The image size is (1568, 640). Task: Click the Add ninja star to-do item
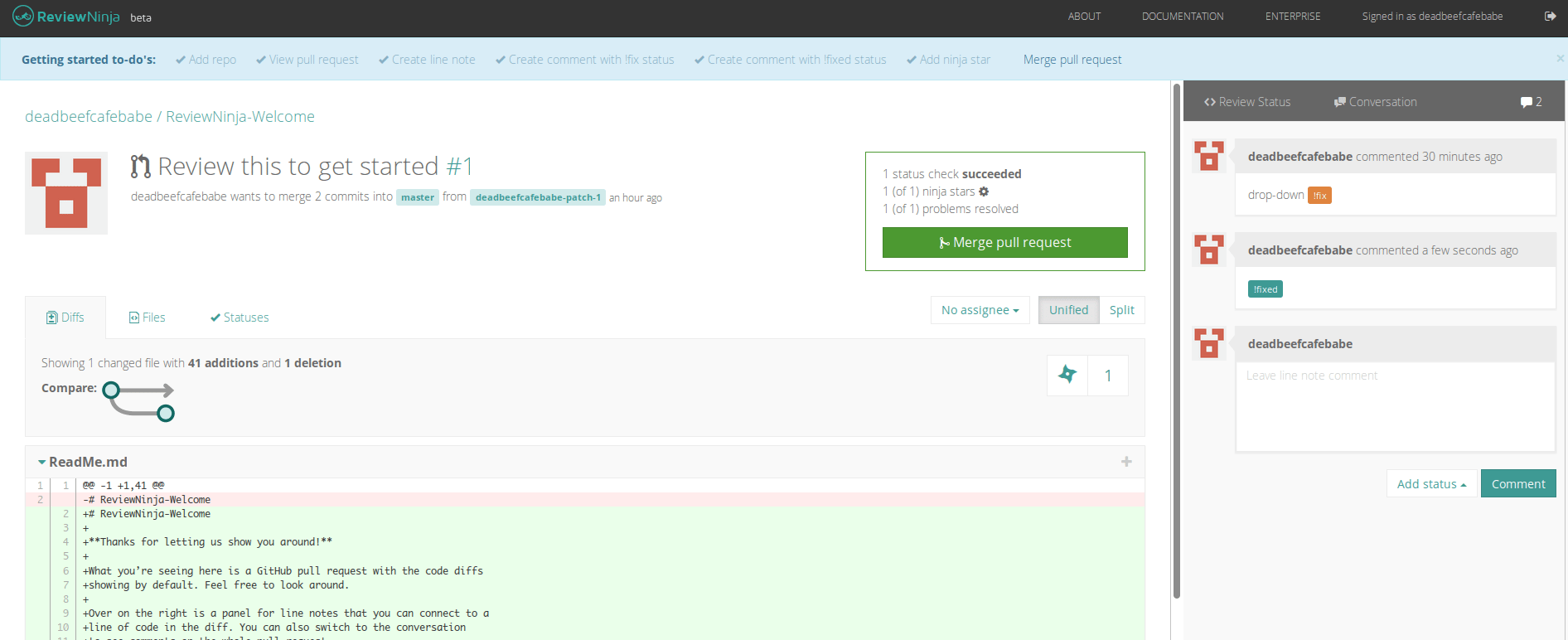point(948,60)
